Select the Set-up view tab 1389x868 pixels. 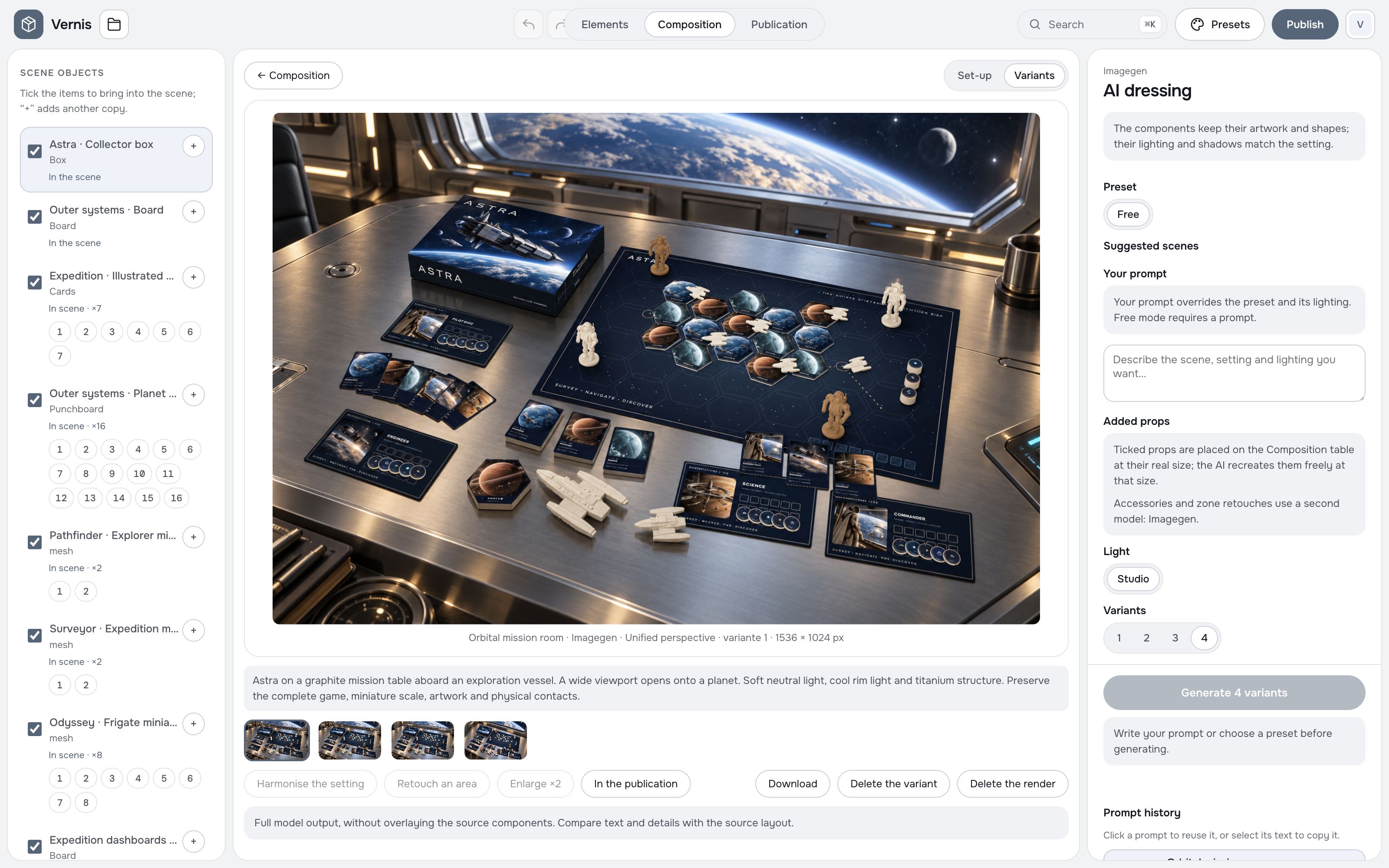click(974, 75)
